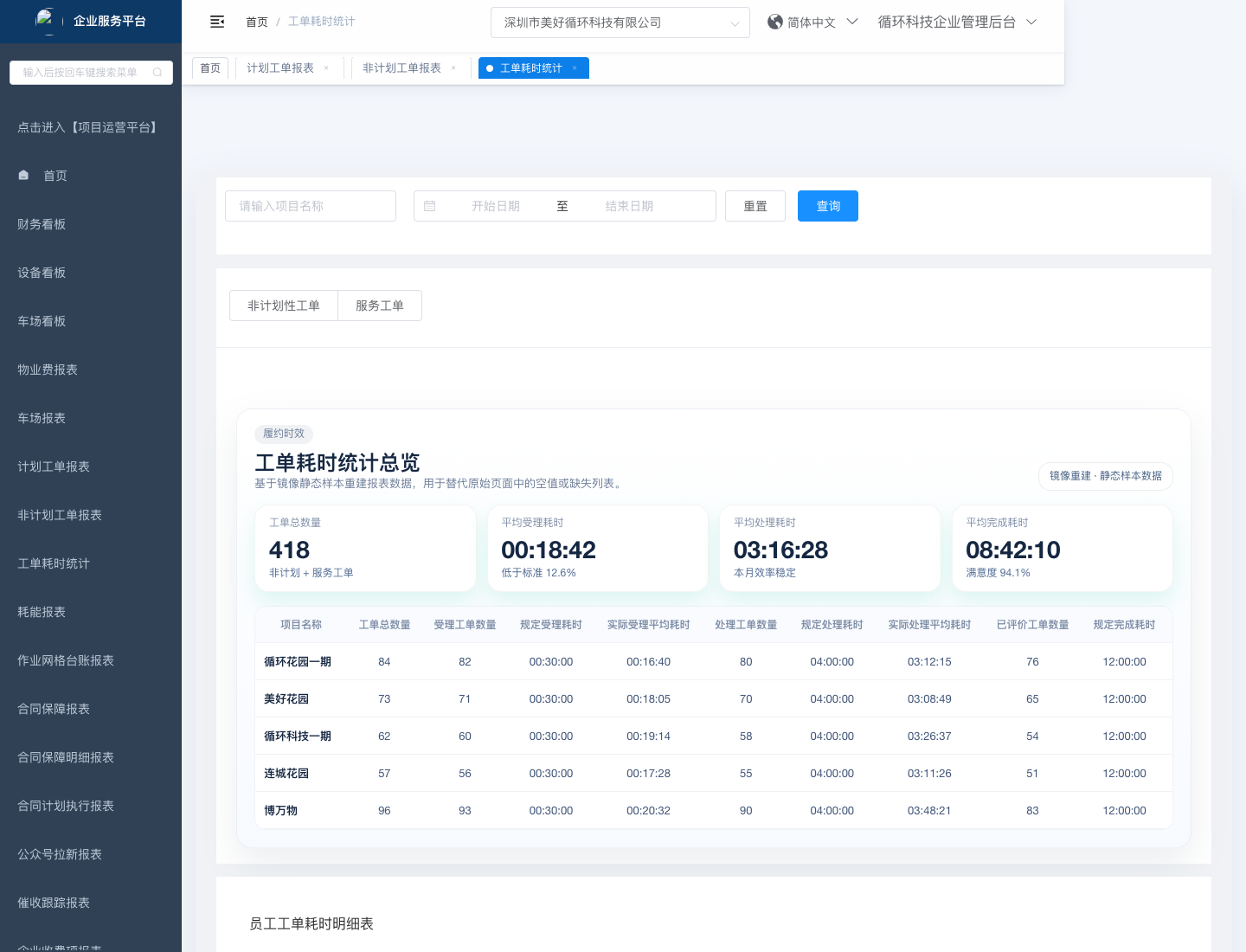
Task: Open 财务看板 from the sidebar
Action: tap(42, 224)
